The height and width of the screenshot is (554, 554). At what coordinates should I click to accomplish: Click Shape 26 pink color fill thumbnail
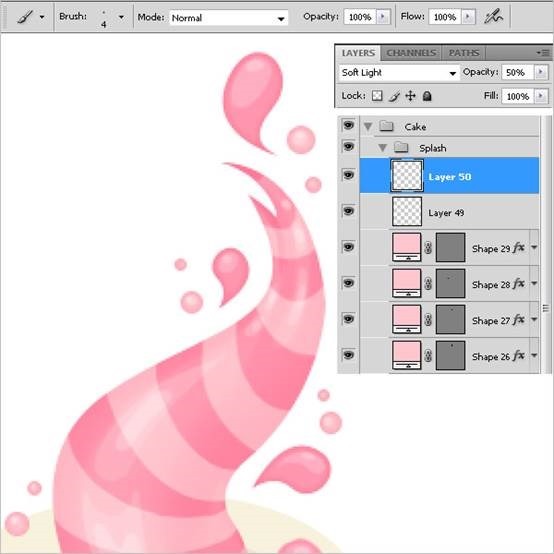coord(407,355)
